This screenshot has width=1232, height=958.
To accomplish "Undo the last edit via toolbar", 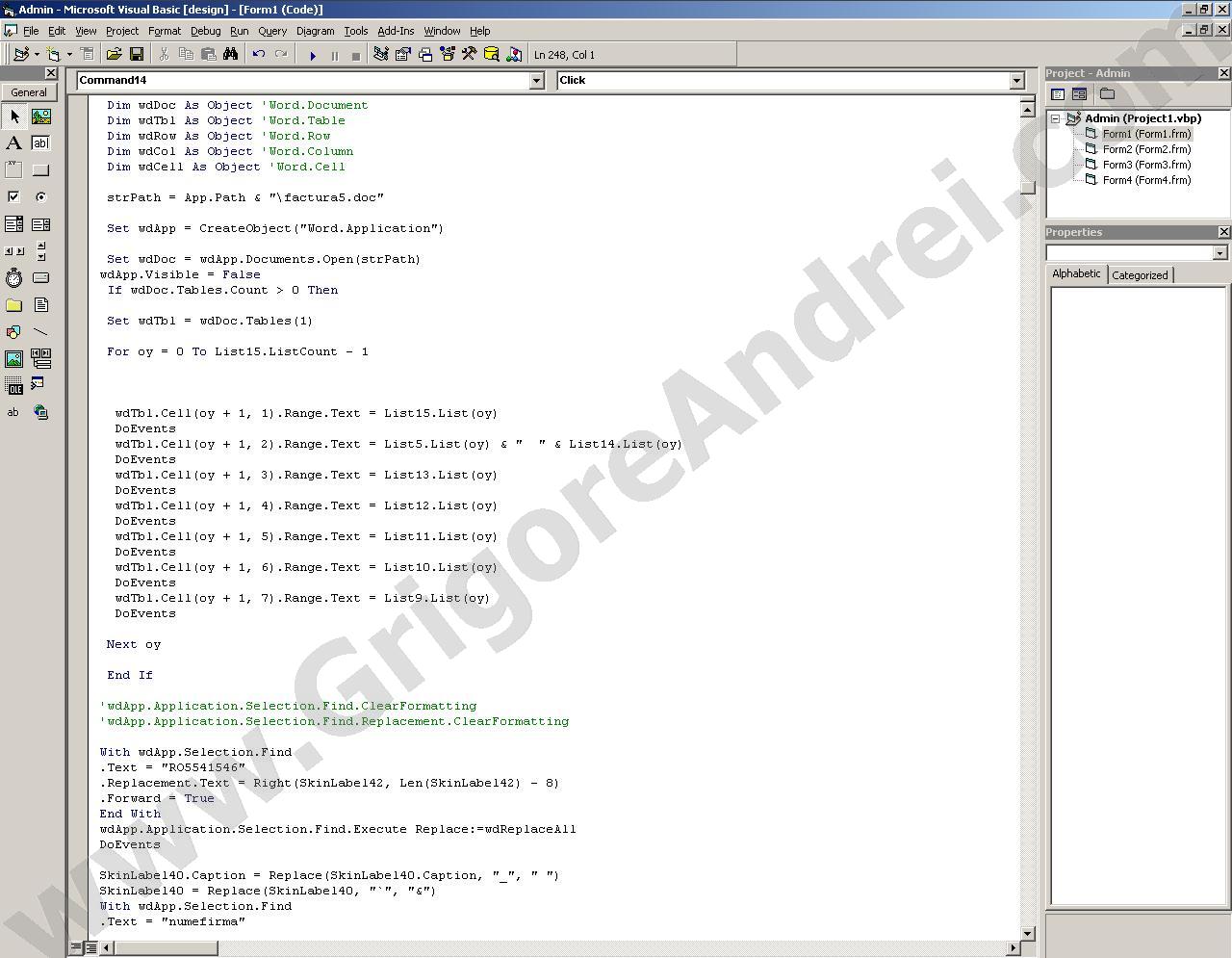I will 258,55.
